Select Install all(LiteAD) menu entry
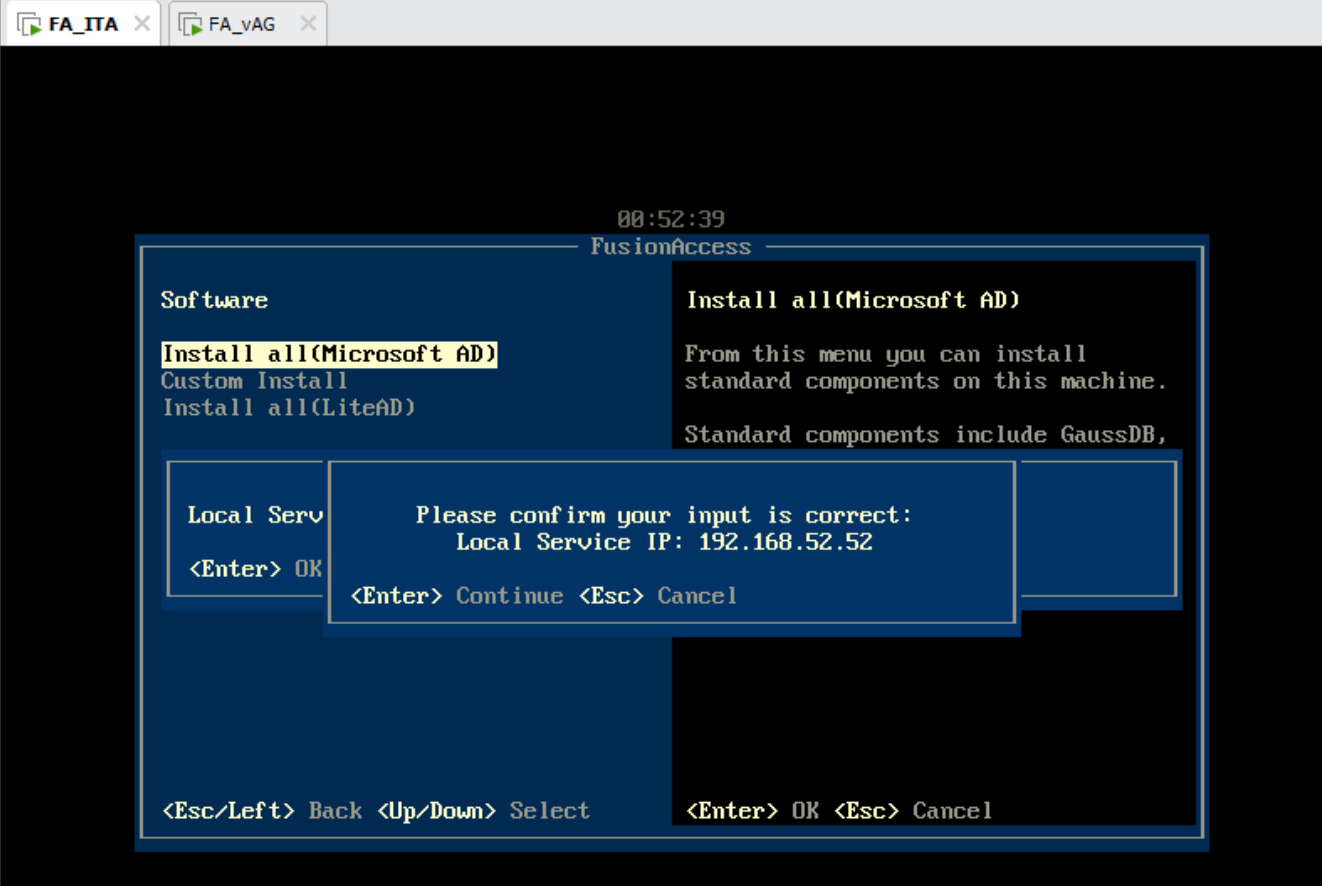 point(289,408)
